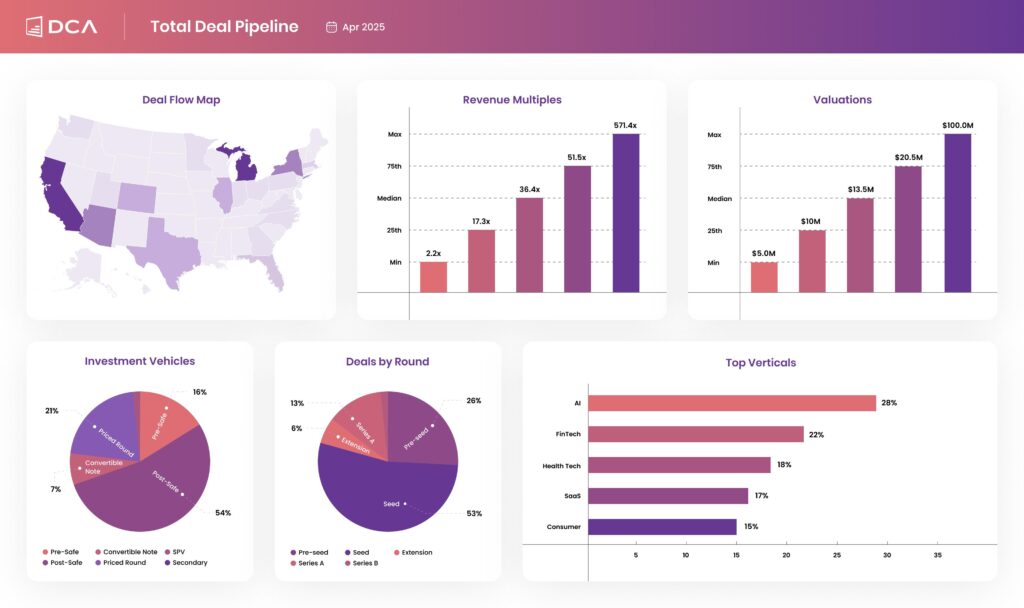
Task: Click the Secondary legend label
Action: [x=190, y=562]
